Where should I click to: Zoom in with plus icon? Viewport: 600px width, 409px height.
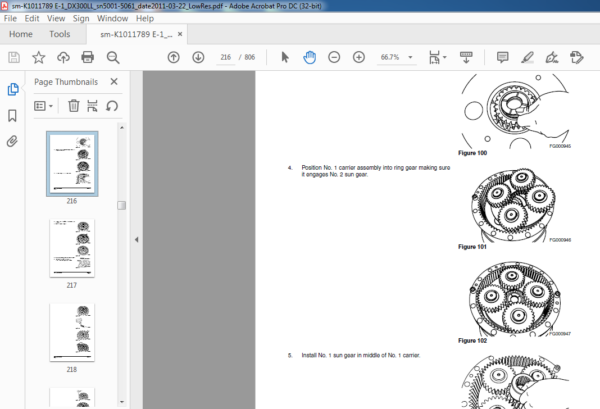(359, 57)
